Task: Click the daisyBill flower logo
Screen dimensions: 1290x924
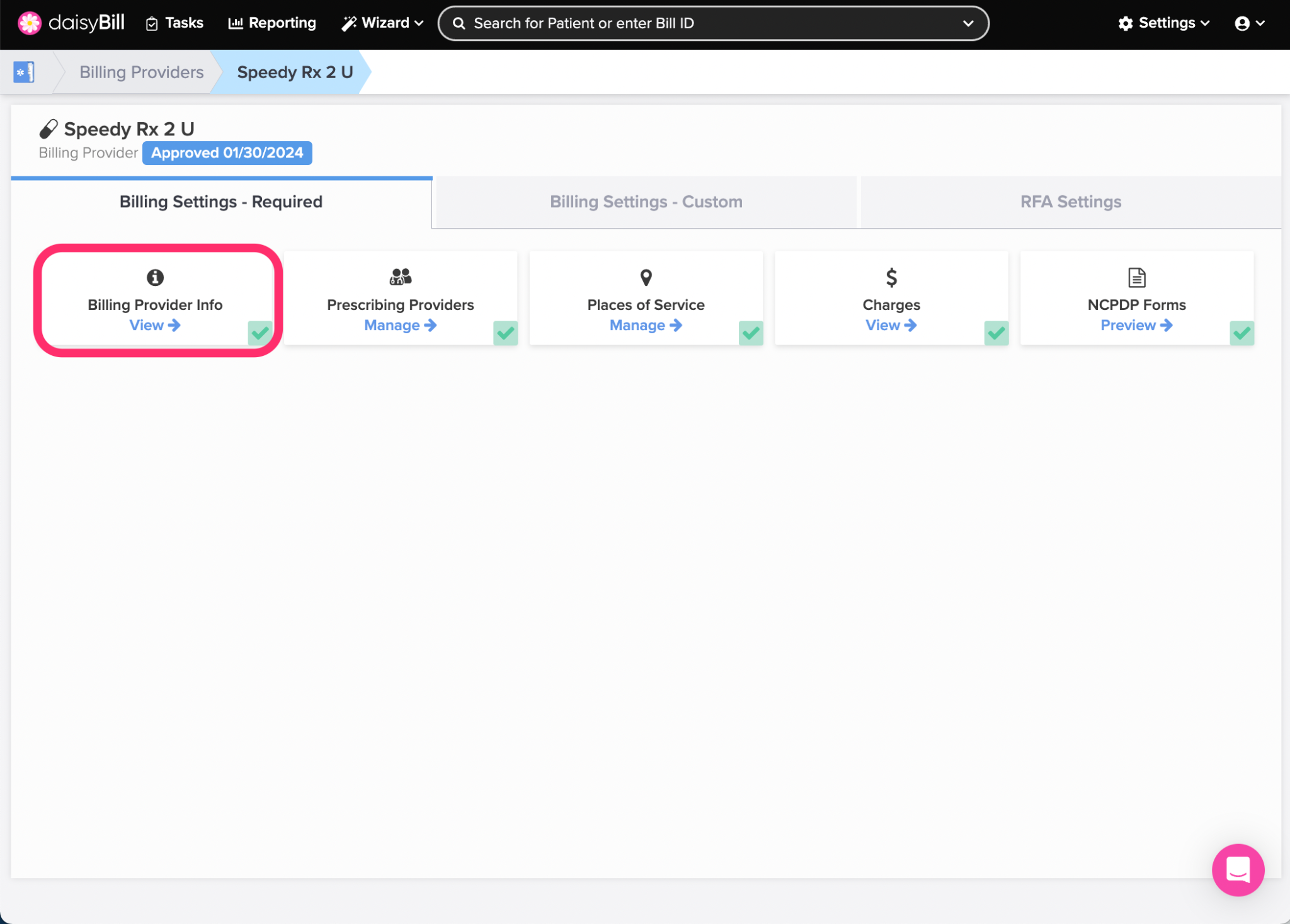Action: point(29,23)
